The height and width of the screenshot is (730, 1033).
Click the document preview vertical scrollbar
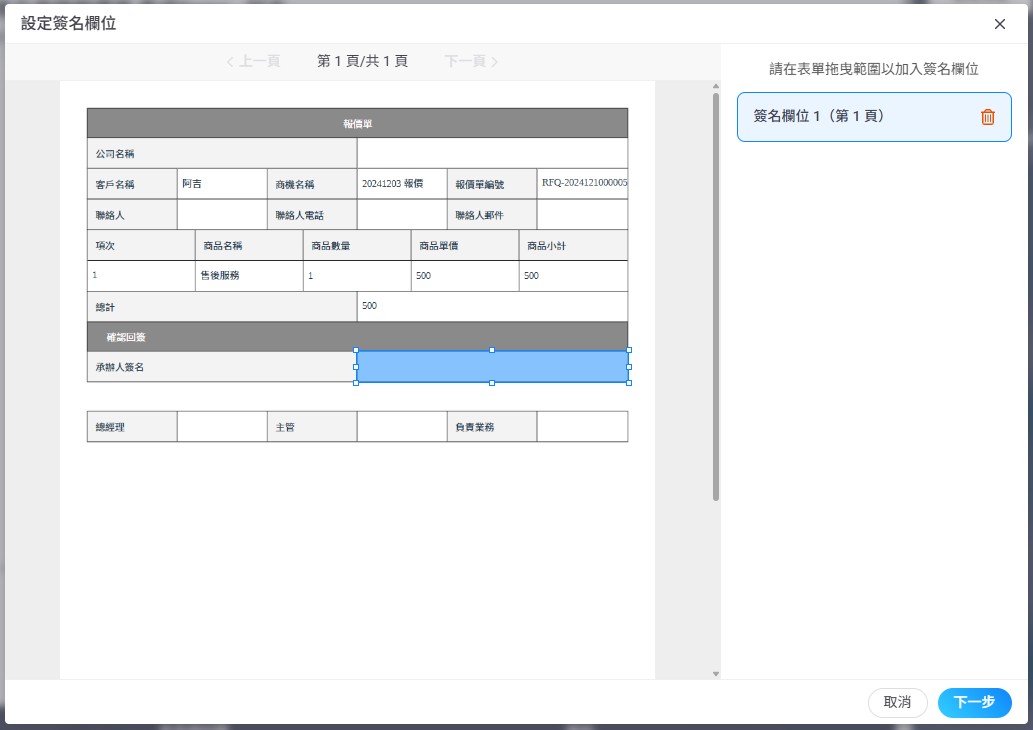coord(715,300)
